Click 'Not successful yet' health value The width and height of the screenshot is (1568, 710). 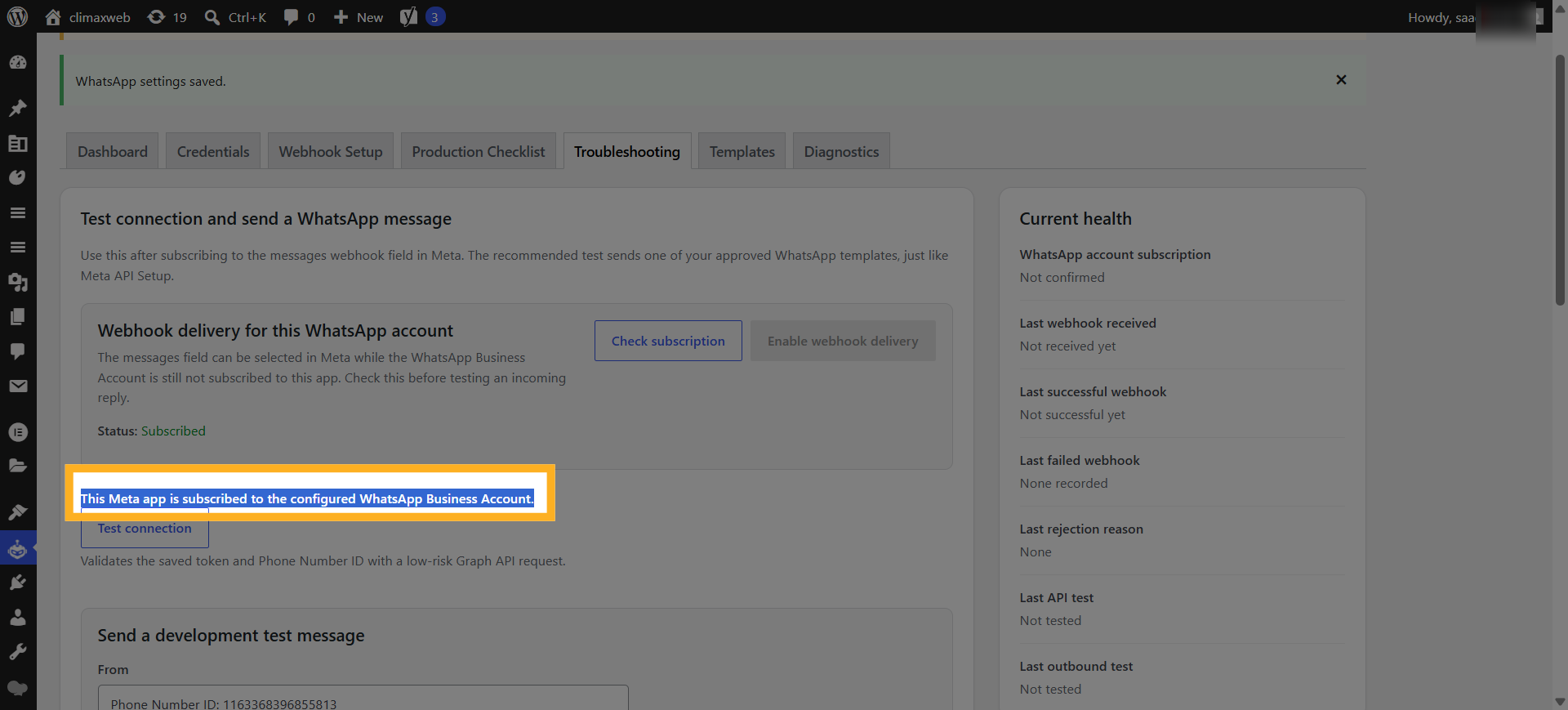[x=1072, y=414]
